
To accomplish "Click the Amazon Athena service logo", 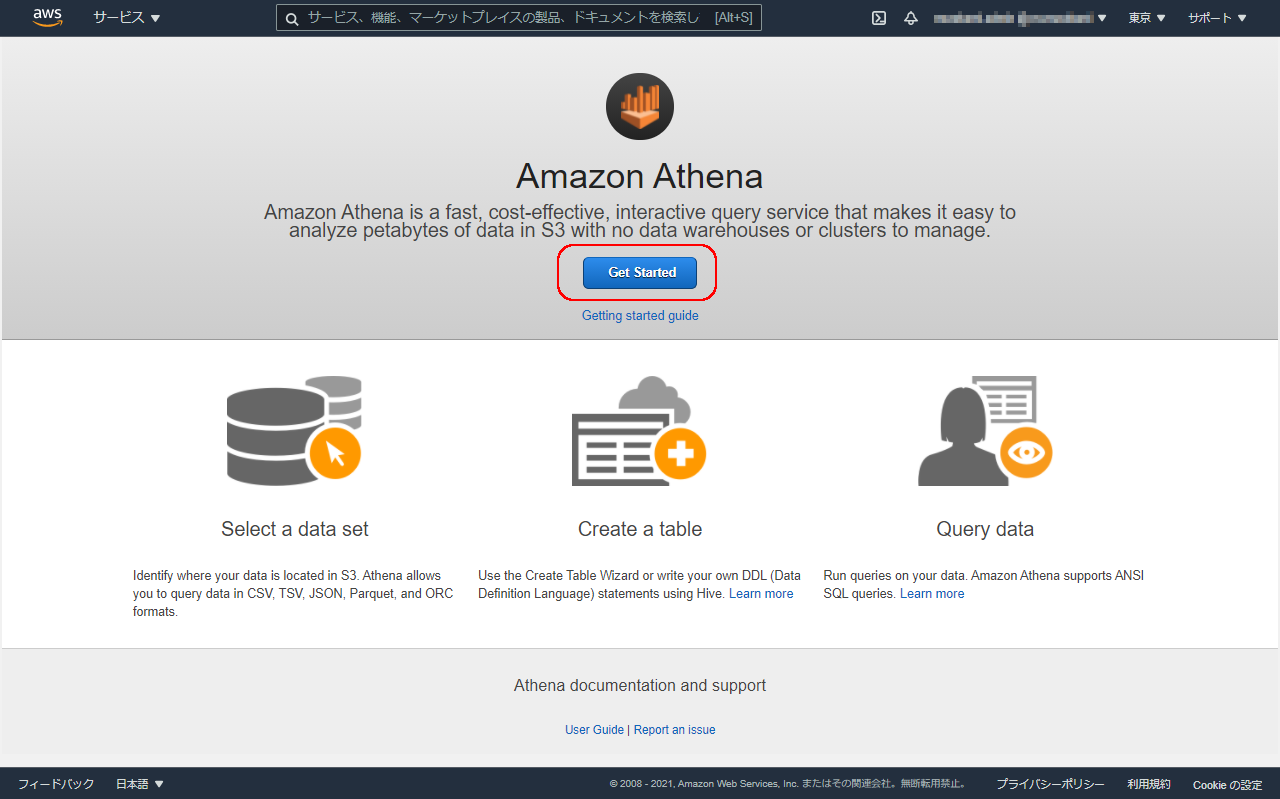I will point(639,106).
